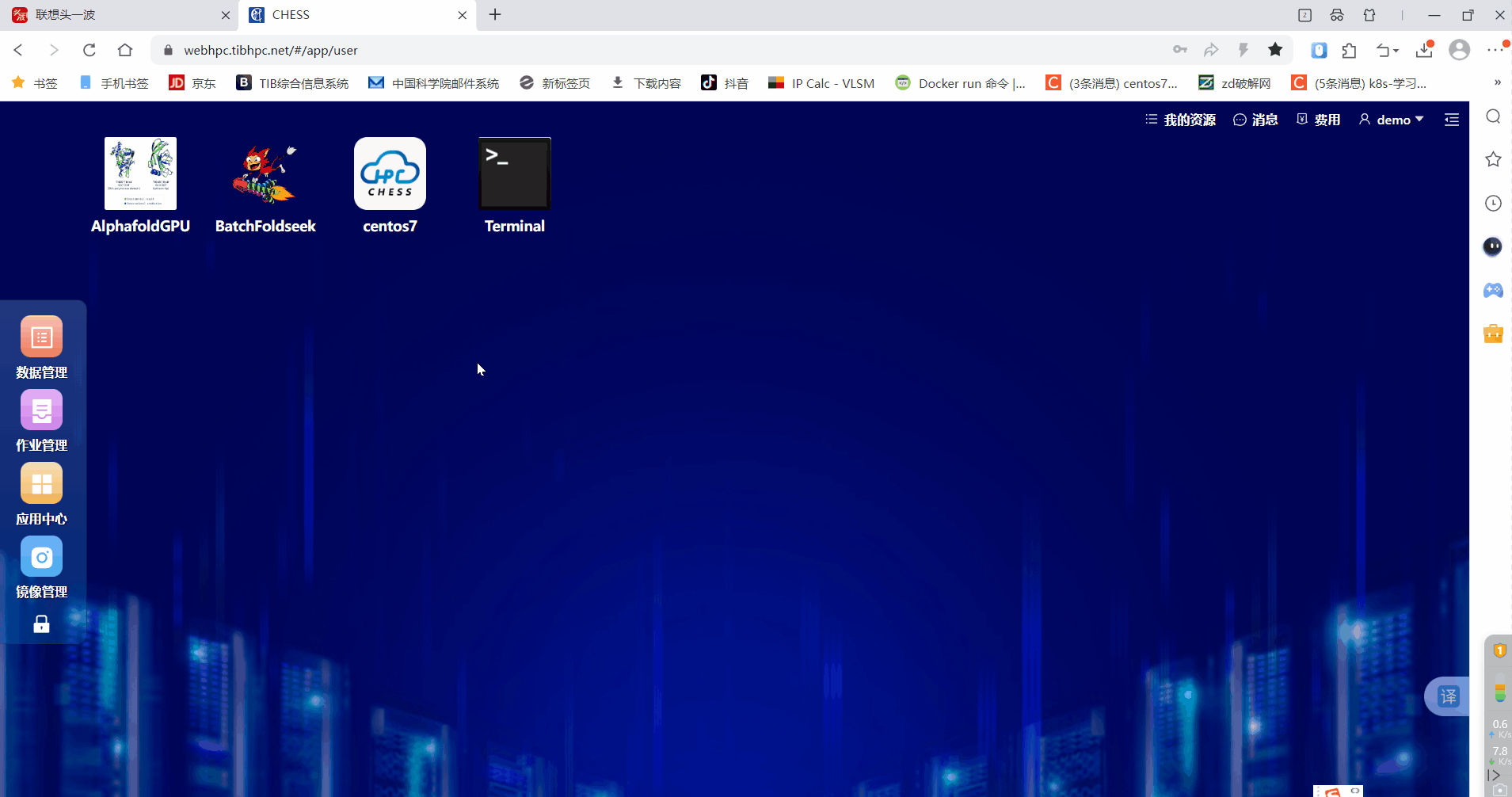Click the browser back arrow
This screenshot has height=797, width=1512.
[18, 50]
